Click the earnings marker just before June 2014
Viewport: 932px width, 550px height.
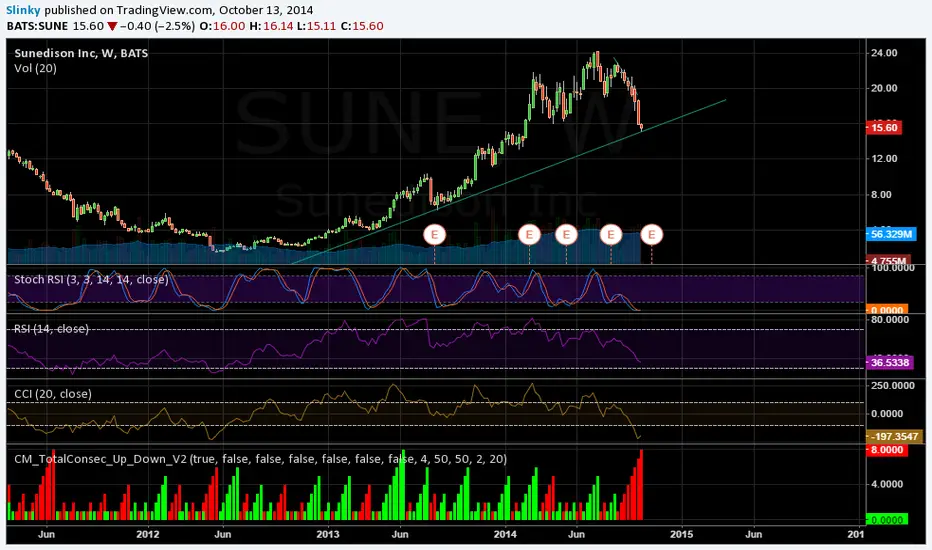pos(566,234)
